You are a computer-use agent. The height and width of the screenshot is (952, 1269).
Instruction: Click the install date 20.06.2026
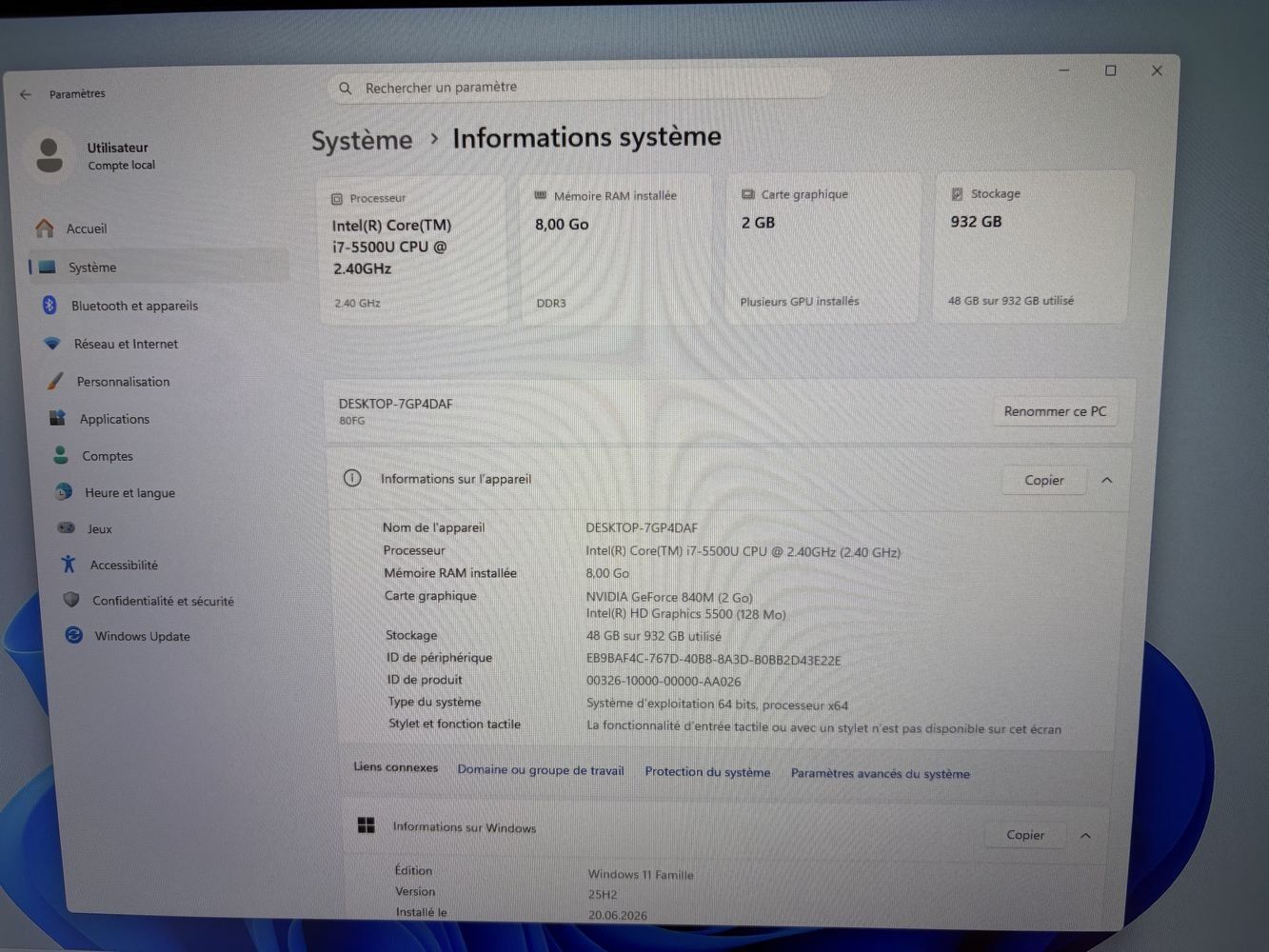coord(618,916)
